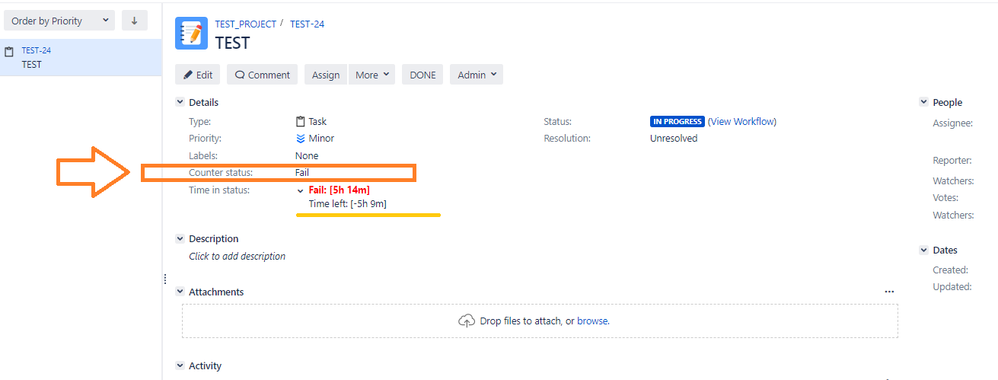The height and width of the screenshot is (380, 998).
Task: Collapse the Details section
Action: [x=179, y=102]
